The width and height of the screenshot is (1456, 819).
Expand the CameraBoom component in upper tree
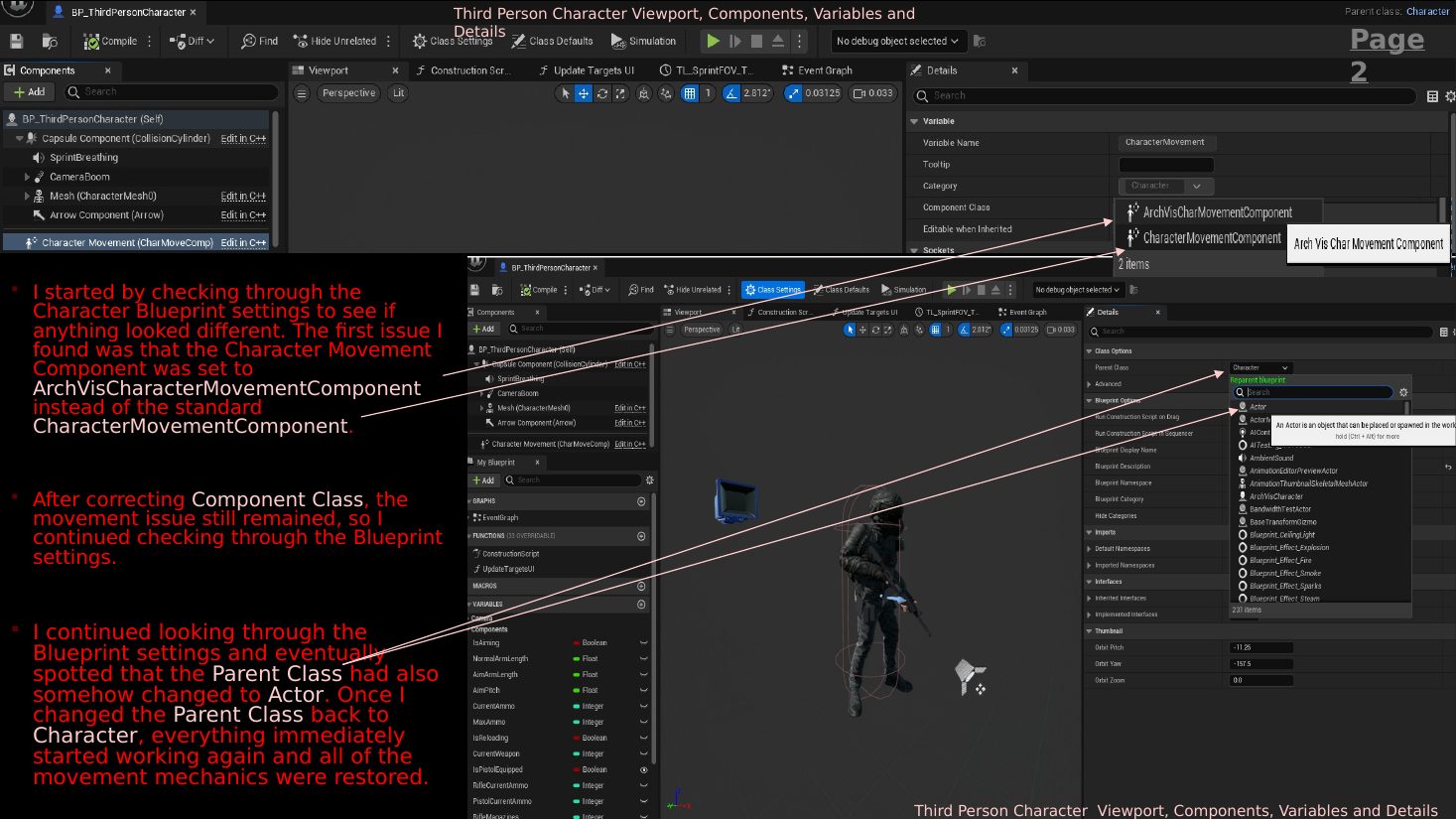pyautogui.click(x=28, y=177)
